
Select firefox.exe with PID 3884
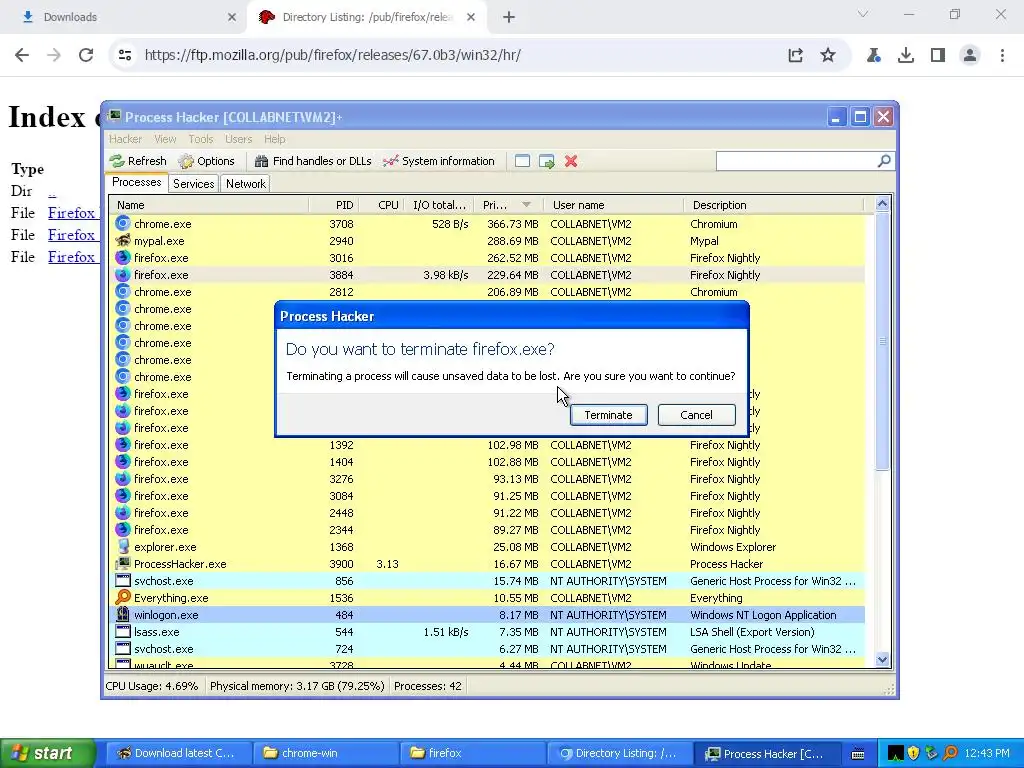[487, 275]
